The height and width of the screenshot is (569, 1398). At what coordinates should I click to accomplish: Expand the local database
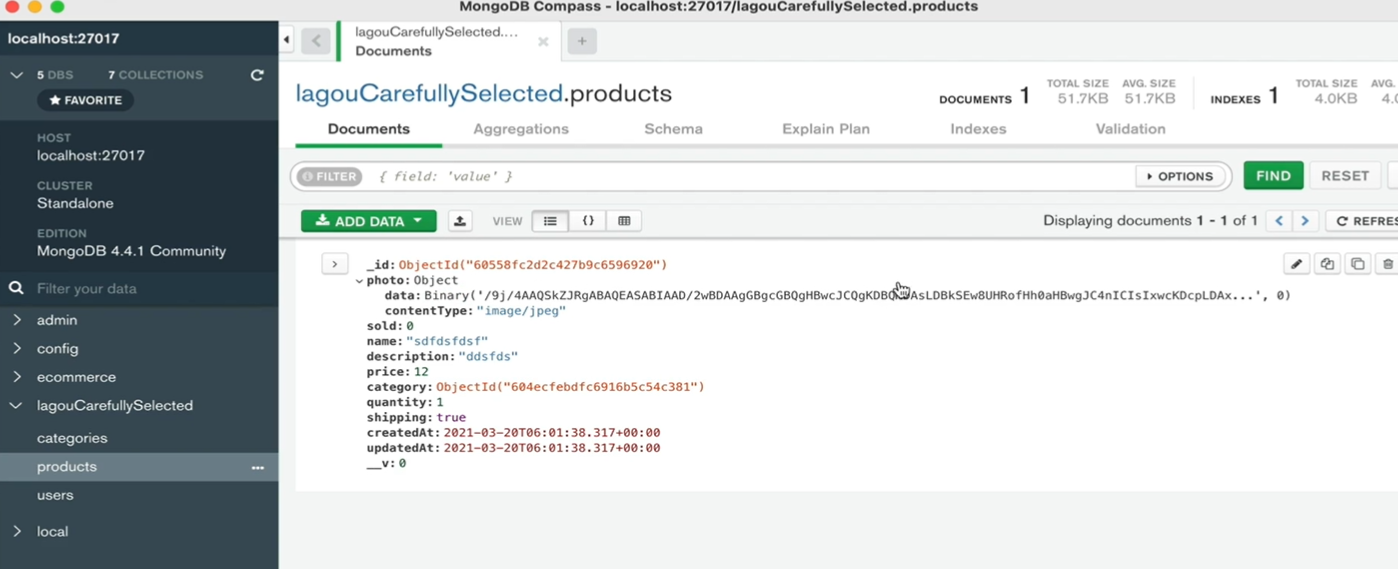coord(17,531)
